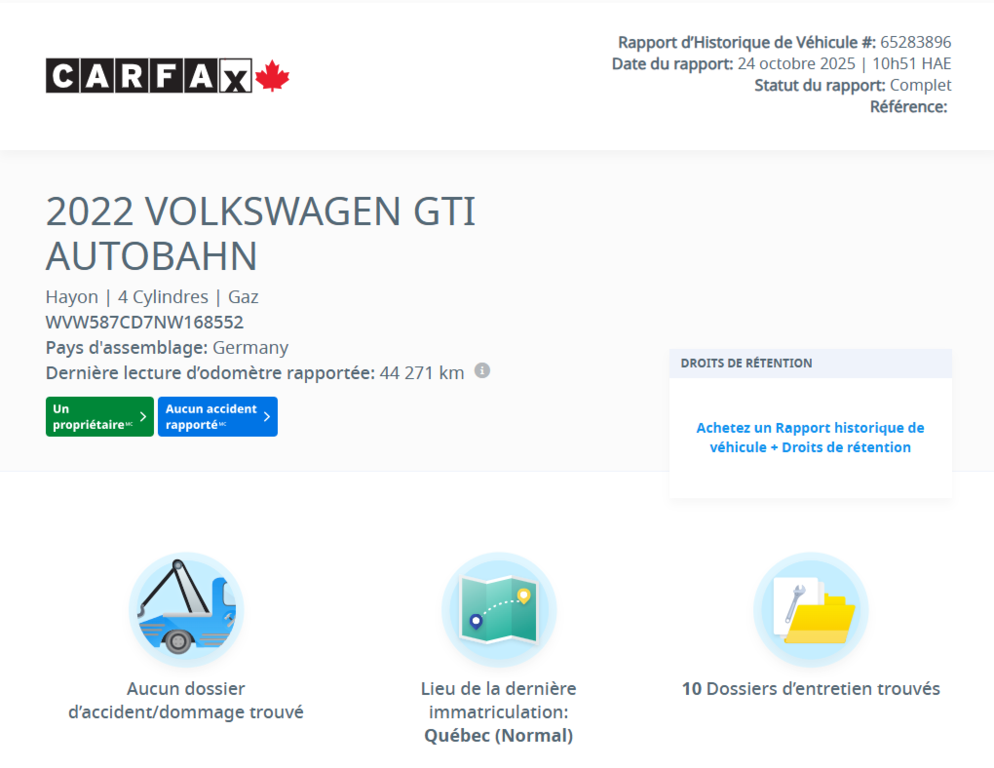Click the report number 65283896
The width and height of the screenshot is (994, 768).
click(917, 44)
